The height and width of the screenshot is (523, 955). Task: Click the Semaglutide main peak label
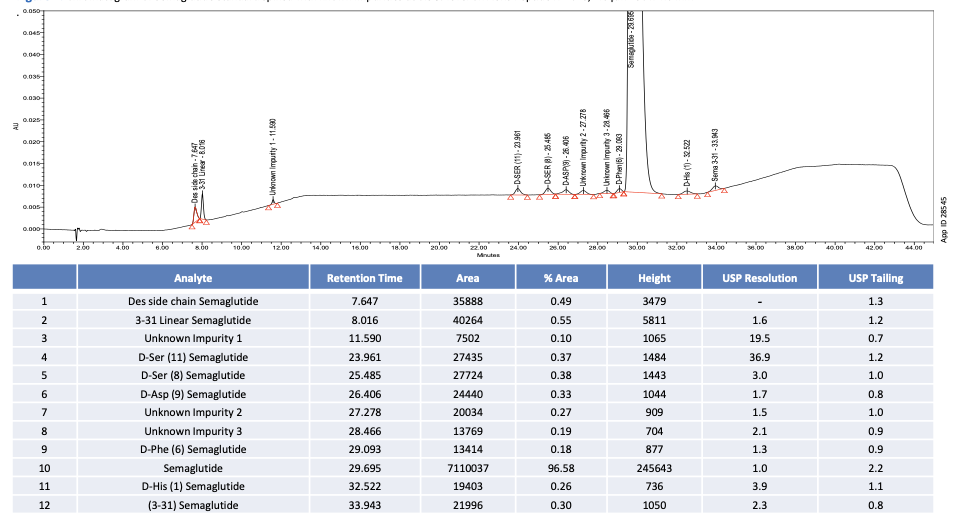point(631,40)
